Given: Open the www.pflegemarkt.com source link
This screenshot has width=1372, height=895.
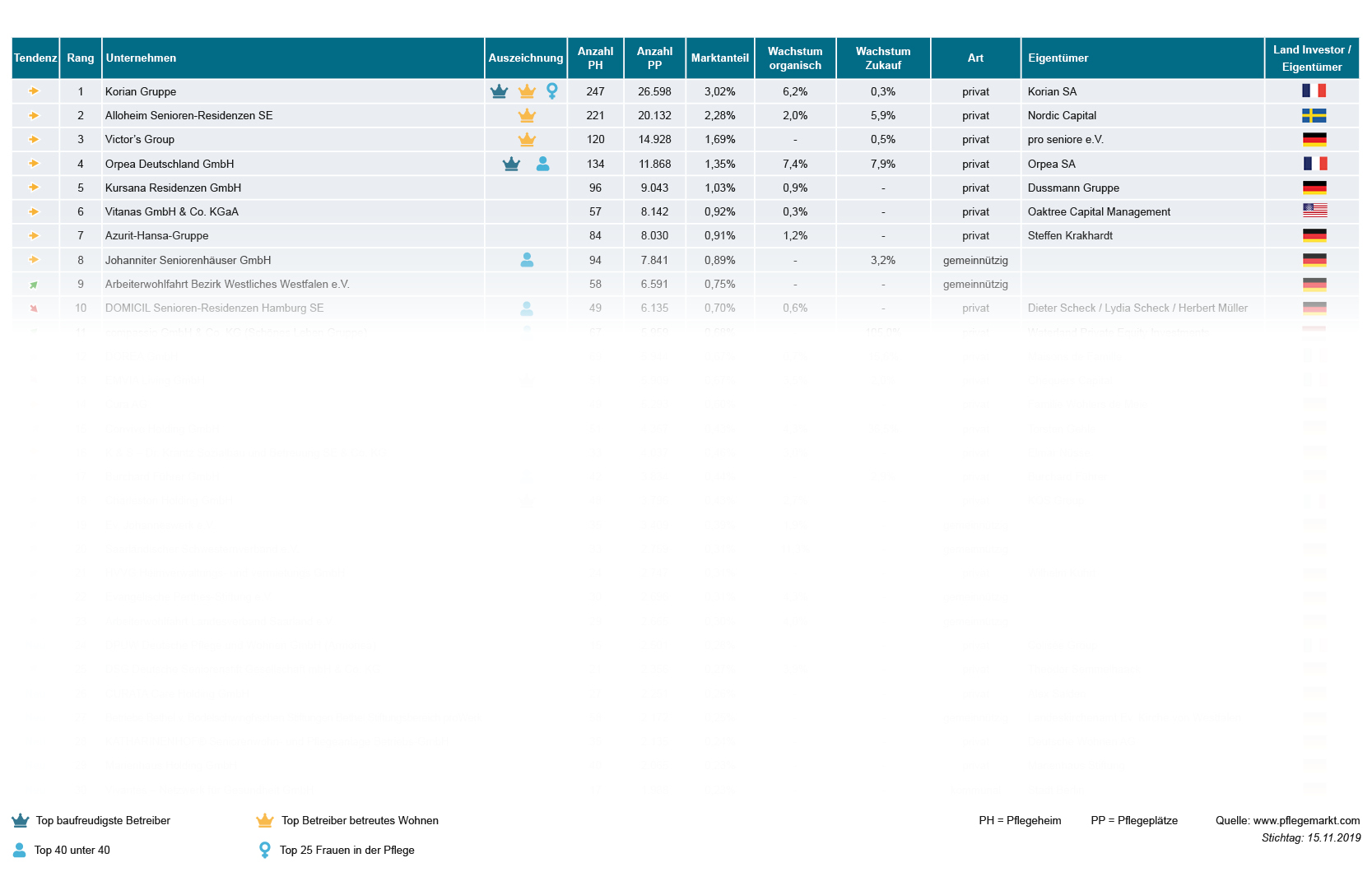Looking at the screenshot, I should click(x=1307, y=820).
